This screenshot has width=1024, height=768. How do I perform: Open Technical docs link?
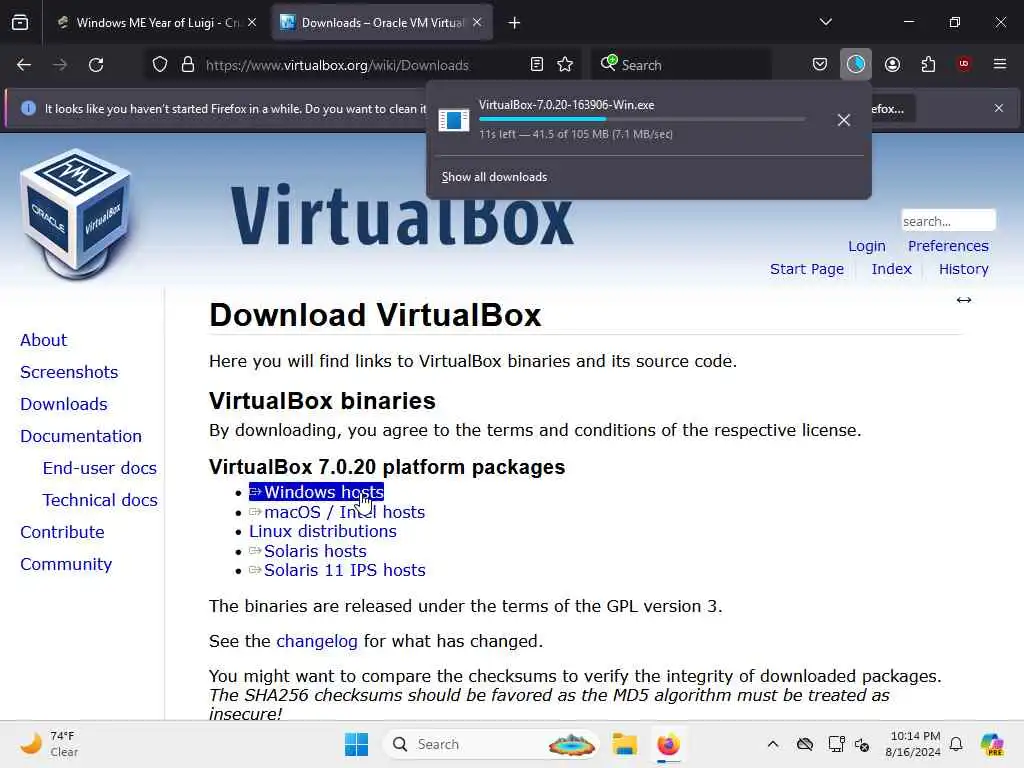100,500
